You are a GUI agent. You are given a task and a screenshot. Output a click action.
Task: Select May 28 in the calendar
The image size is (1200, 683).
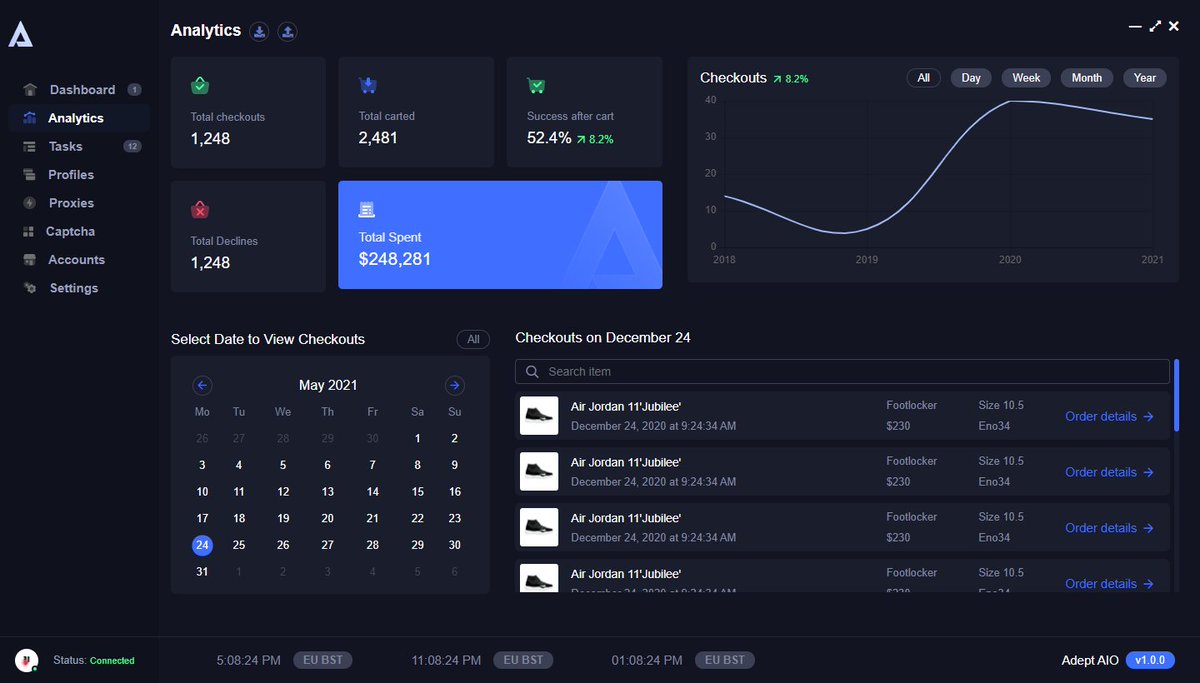point(372,545)
